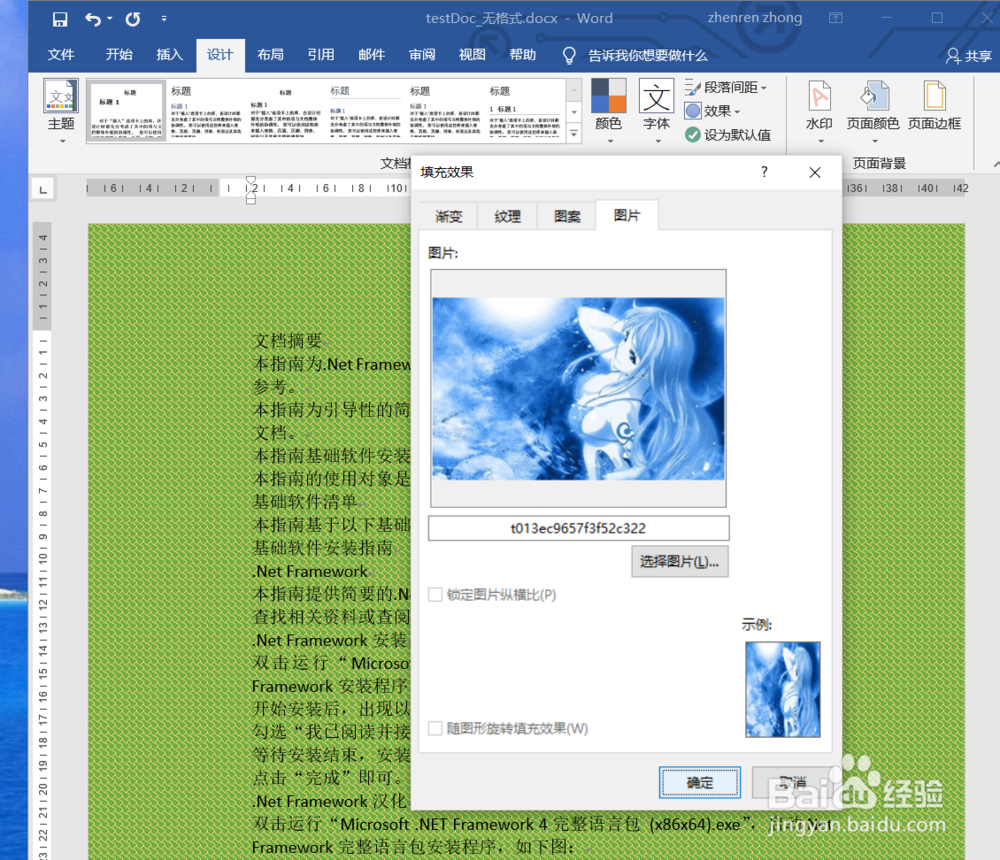The width and height of the screenshot is (1000, 860).
Task: Click the tab selector L icon on ruler
Action: click(x=43, y=189)
